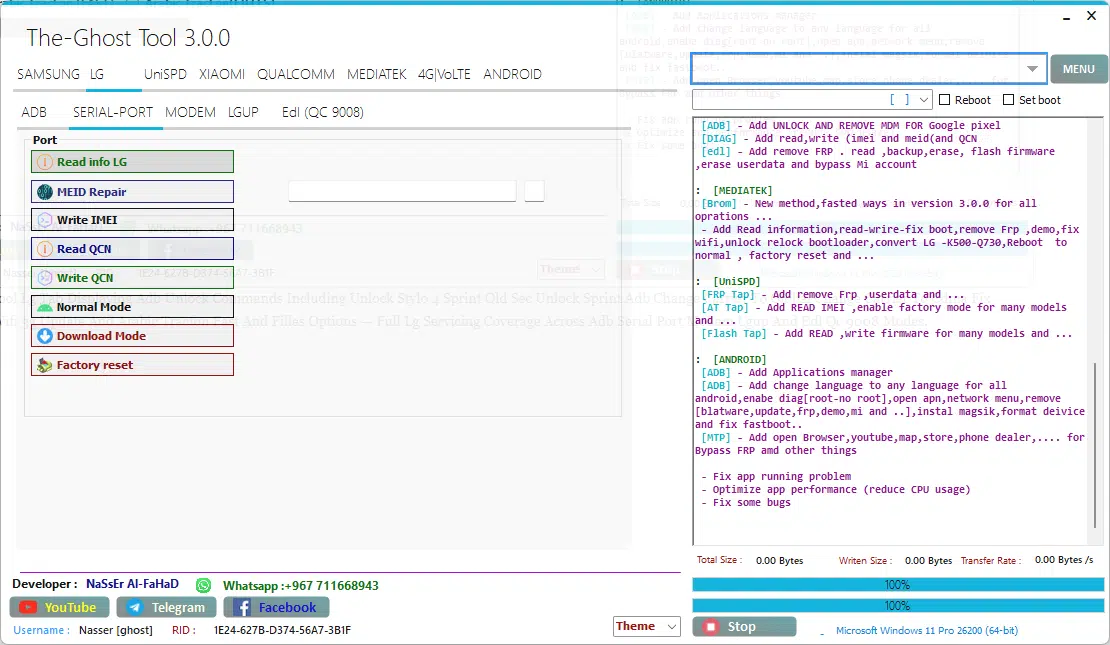Open the MODEM sub-tab
Image resolution: width=1110 pixels, height=645 pixels.
click(x=190, y=113)
